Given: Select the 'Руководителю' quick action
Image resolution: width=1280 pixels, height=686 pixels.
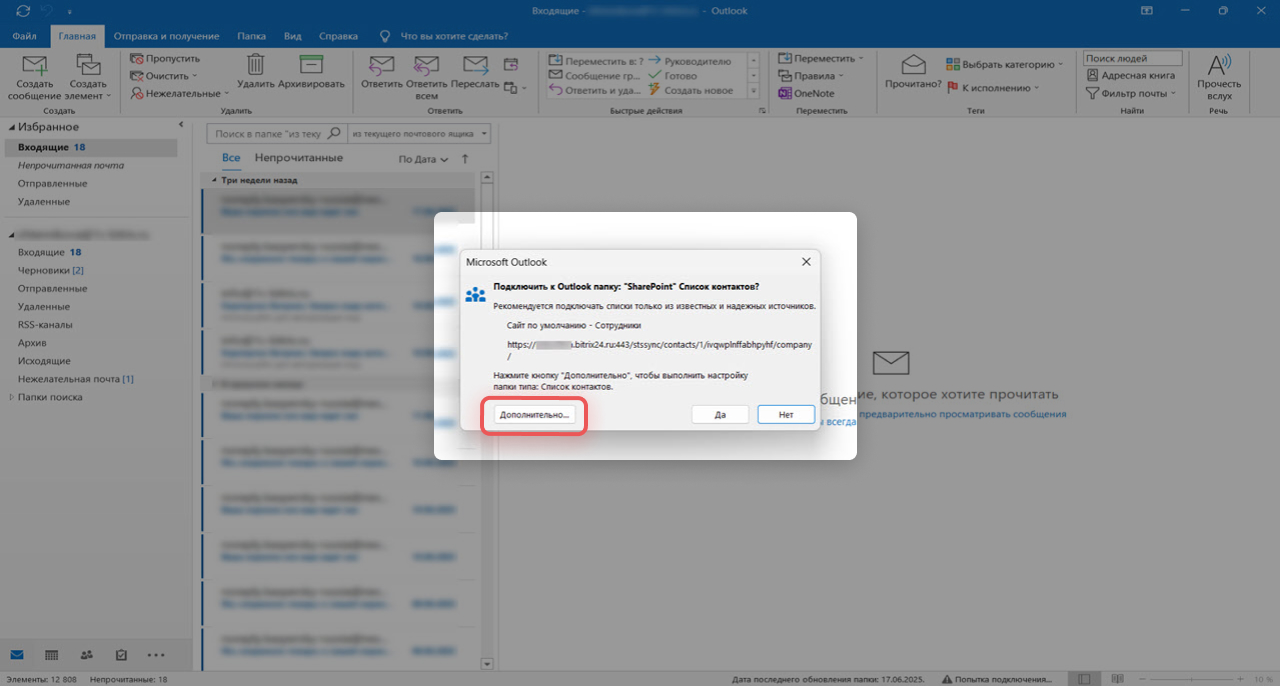Looking at the screenshot, I should point(690,61).
